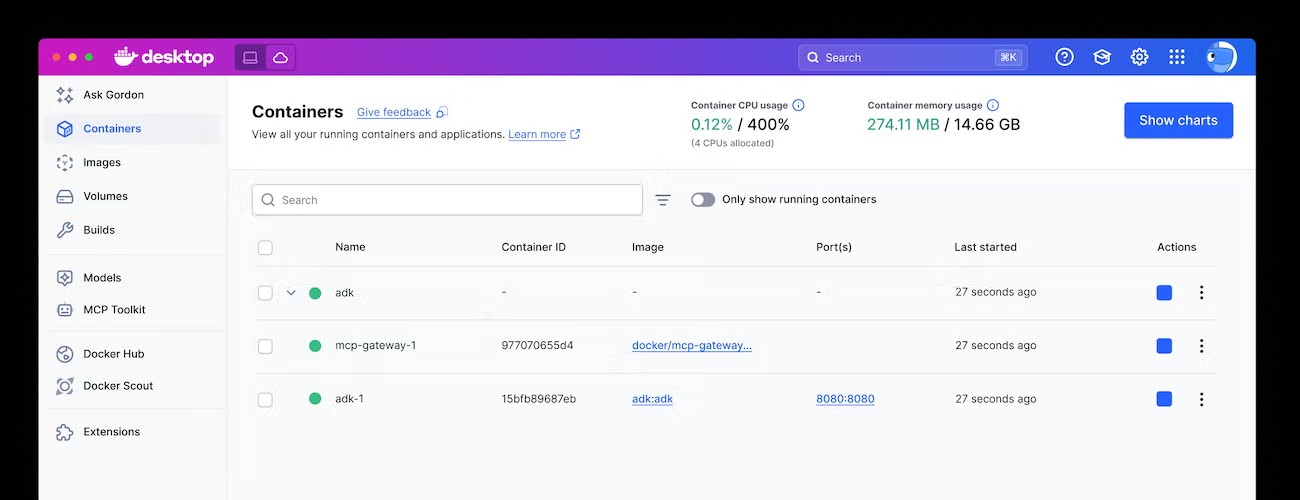Open more actions menu for adk-1

coord(1201,399)
